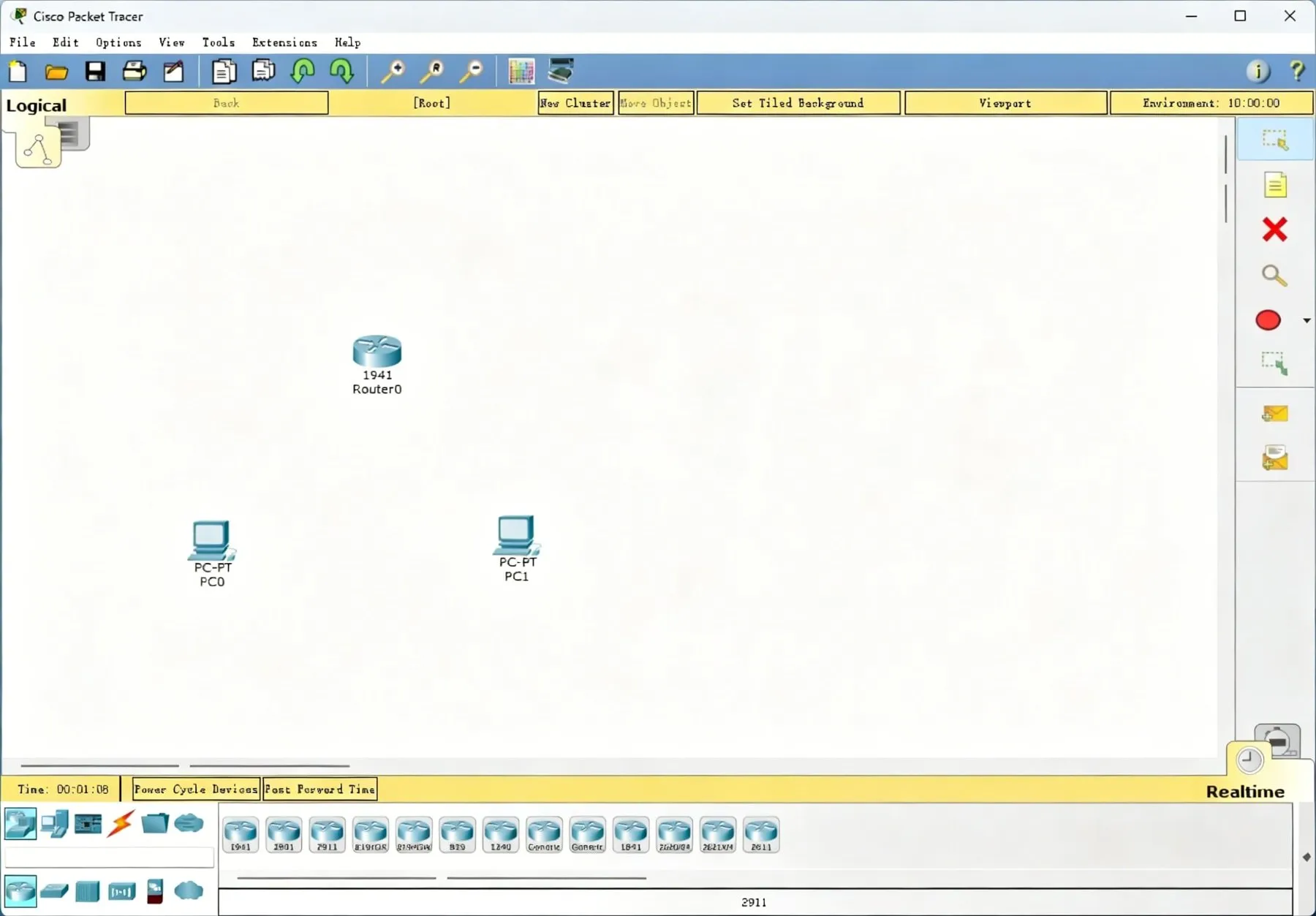The width and height of the screenshot is (1316, 916).
Task: Click Power Cycle Devices
Action: pyautogui.click(x=195, y=789)
